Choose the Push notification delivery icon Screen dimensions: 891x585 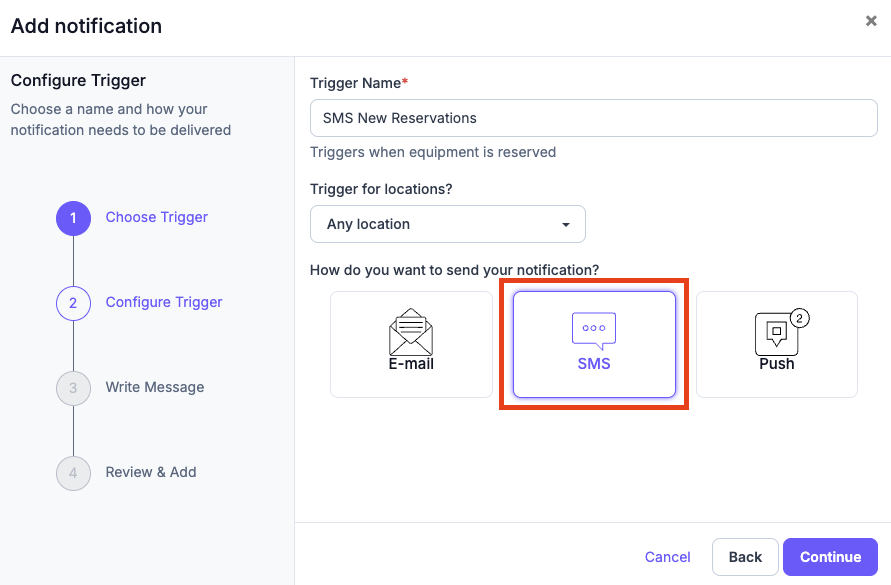tap(776, 344)
